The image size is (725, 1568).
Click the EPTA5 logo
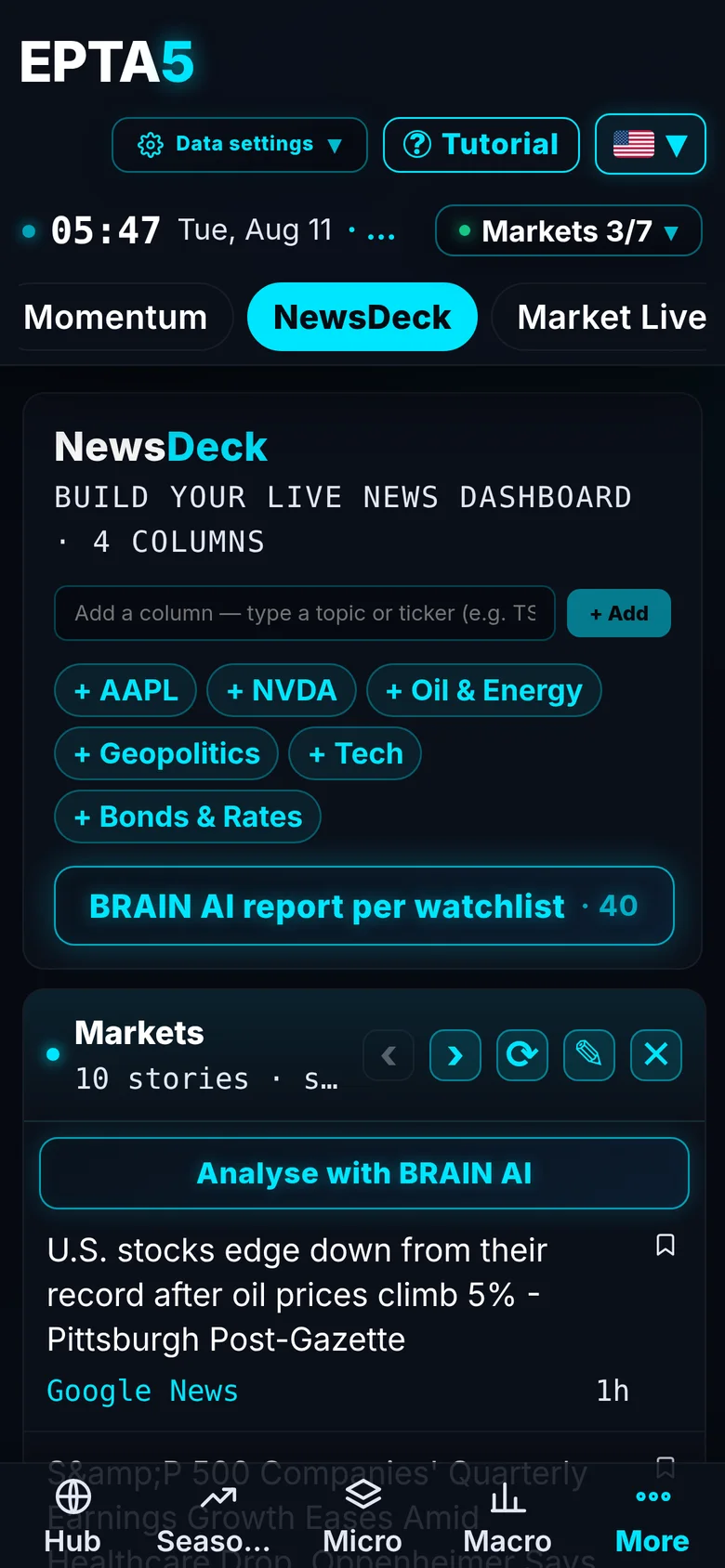[x=107, y=62]
